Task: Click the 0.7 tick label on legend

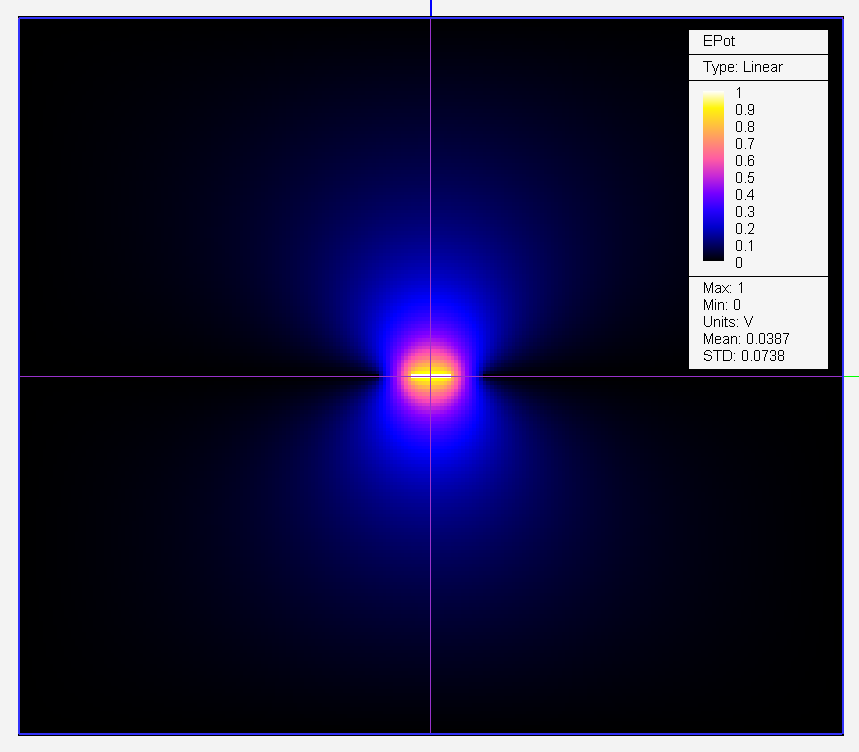Action: click(745, 144)
